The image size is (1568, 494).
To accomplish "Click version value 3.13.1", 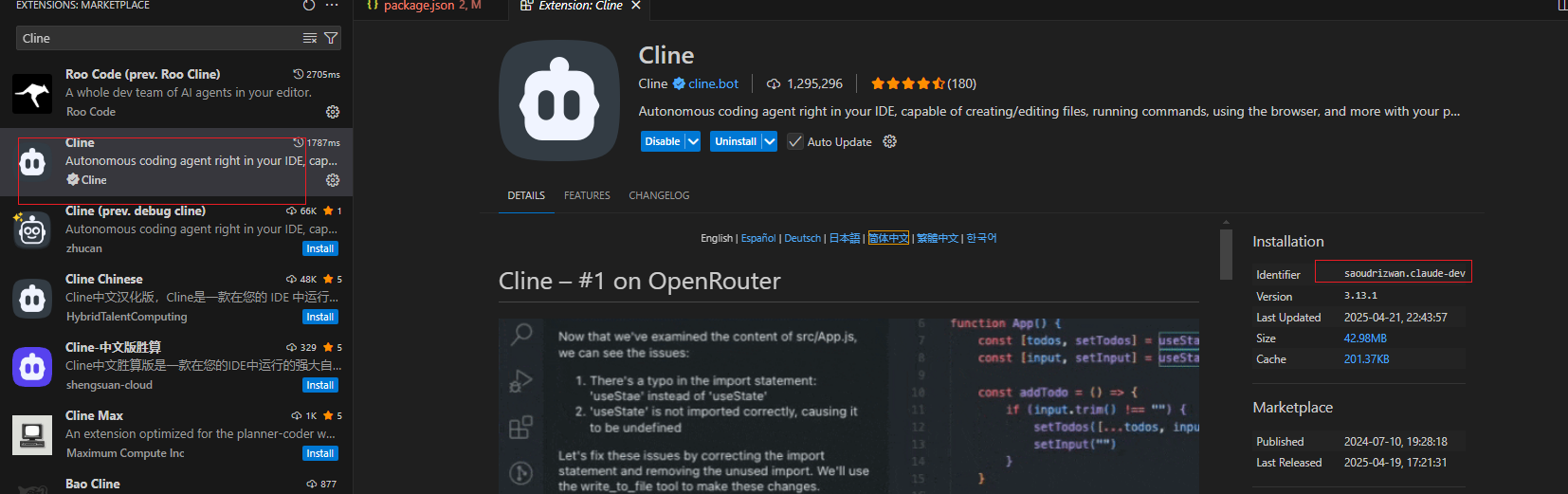I will [x=1360, y=296].
